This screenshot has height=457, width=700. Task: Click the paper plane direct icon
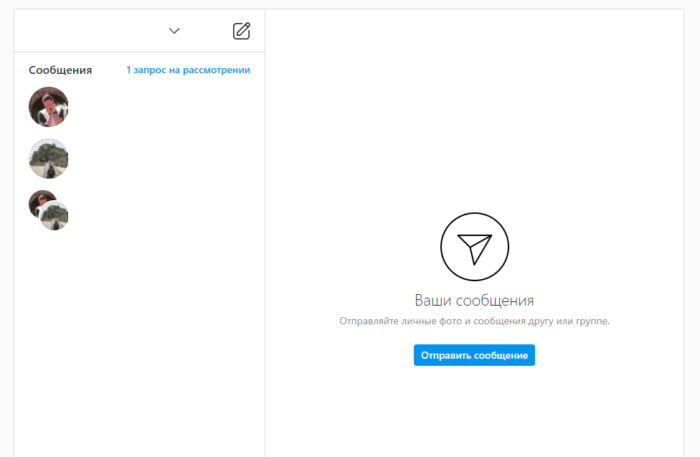475,247
